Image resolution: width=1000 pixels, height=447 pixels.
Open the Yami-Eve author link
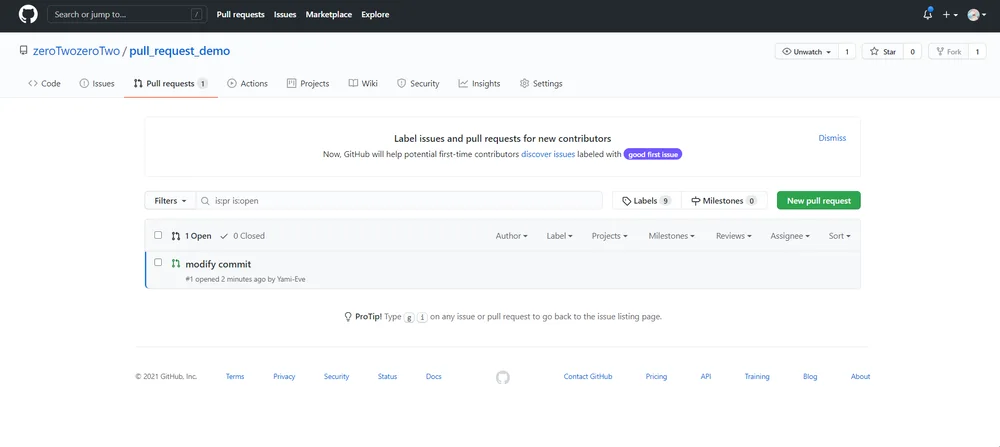(291, 279)
